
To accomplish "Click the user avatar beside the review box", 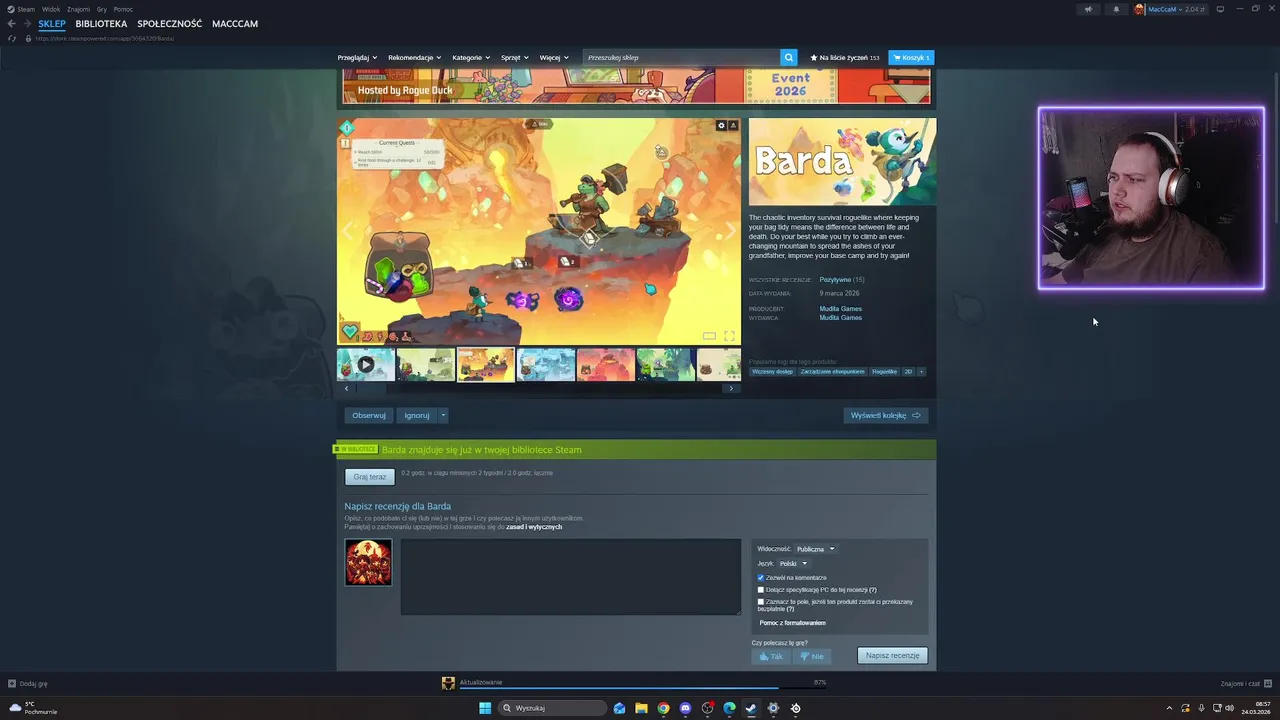I will click(x=368, y=562).
